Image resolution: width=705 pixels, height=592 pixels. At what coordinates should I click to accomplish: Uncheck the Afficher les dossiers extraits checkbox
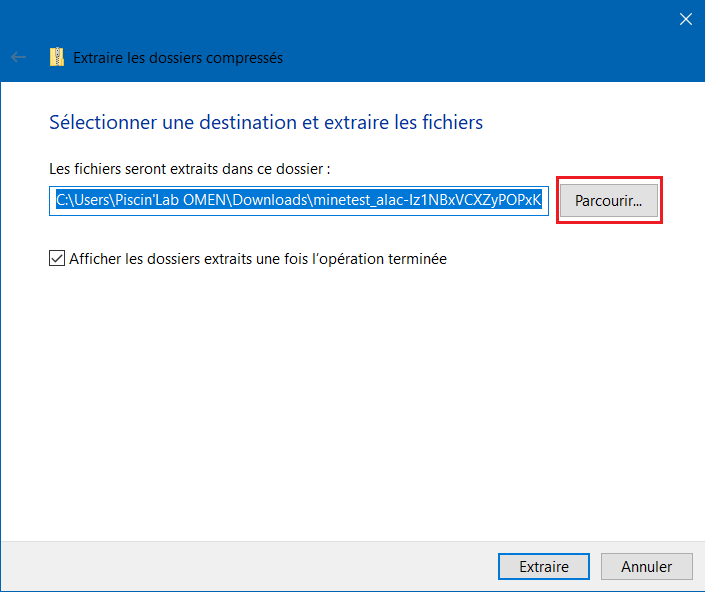click(57, 259)
